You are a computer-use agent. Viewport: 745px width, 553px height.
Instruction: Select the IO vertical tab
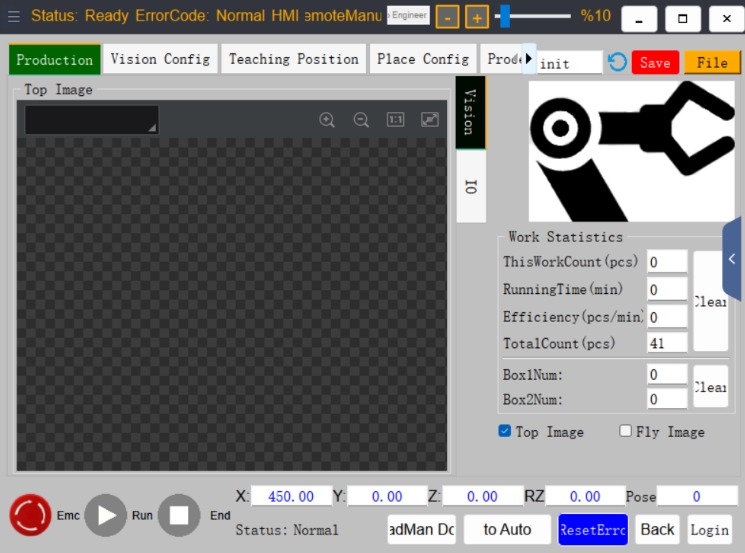pyautogui.click(x=471, y=187)
